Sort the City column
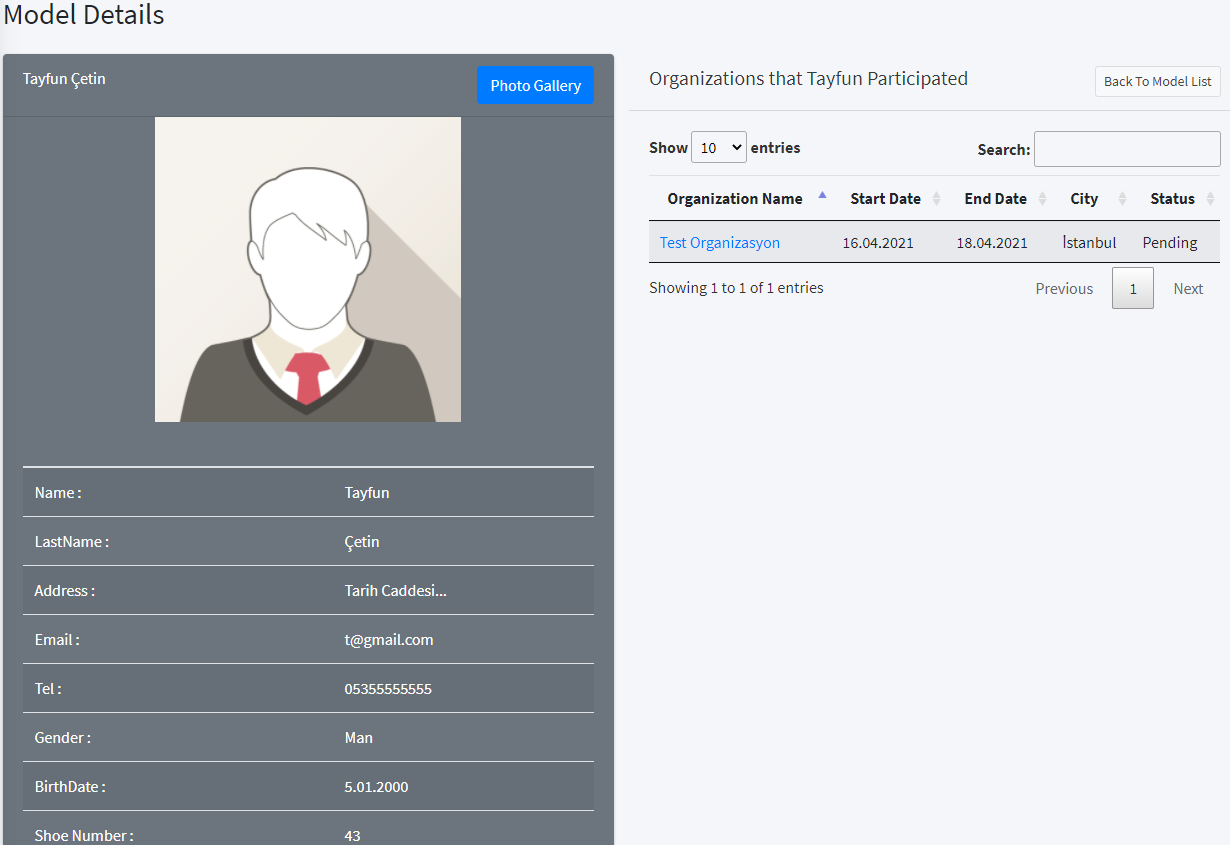 point(1084,198)
